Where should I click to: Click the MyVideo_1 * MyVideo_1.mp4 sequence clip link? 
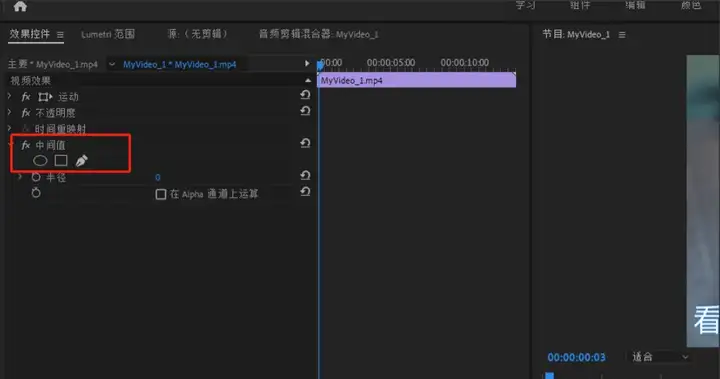pyautogui.click(x=180, y=64)
